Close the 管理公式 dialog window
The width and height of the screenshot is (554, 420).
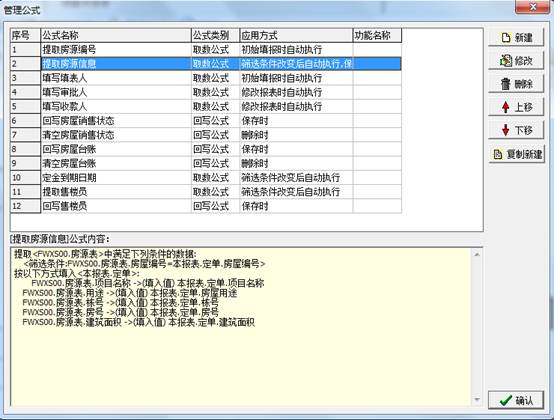pyautogui.click(x=534, y=7)
